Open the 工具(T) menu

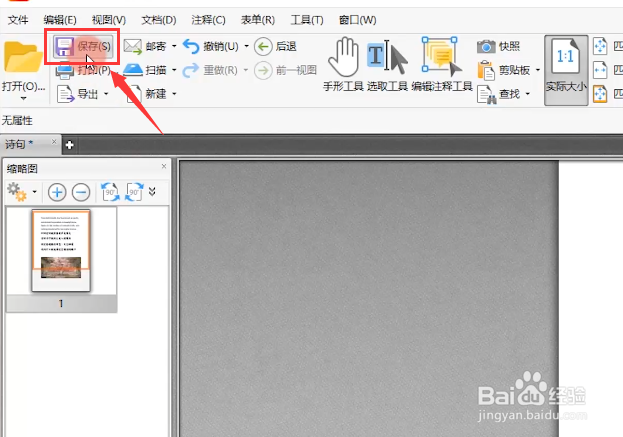pos(307,19)
